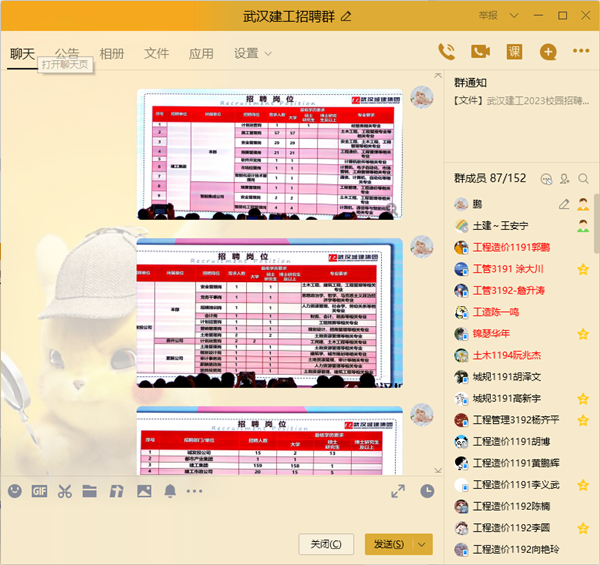Open the send file folder icon
The height and width of the screenshot is (565, 600).
(x=90, y=491)
